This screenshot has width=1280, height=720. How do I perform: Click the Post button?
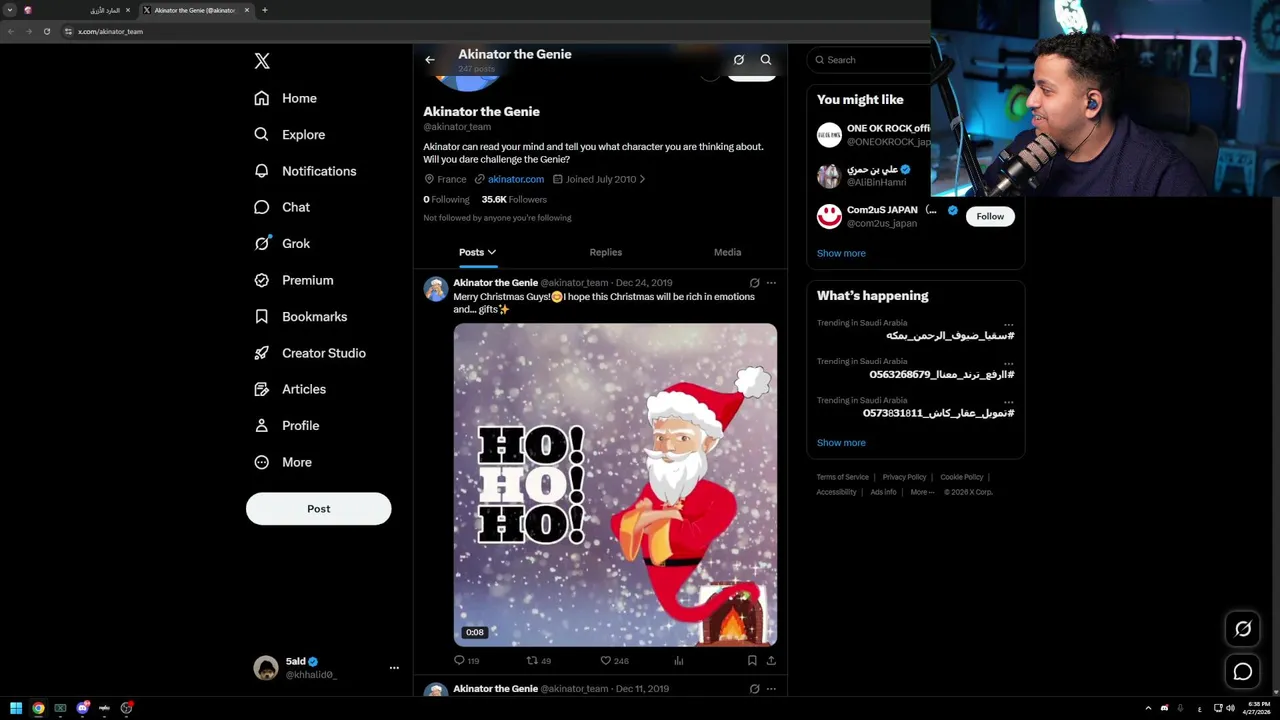pos(318,509)
